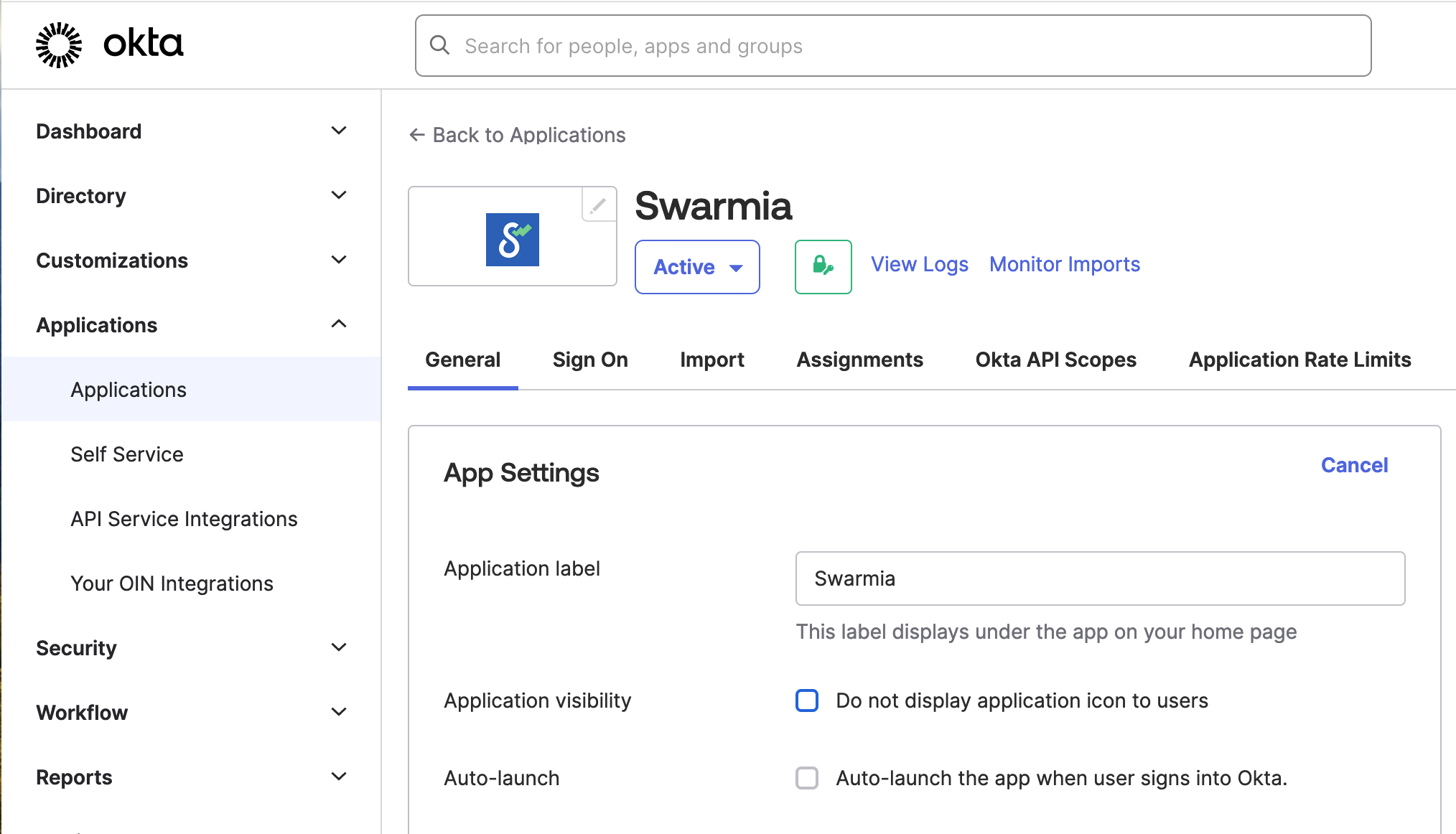Collapse the Applications sidebar section
The height and width of the screenshot is (834, 1456).
coord(339,324)
